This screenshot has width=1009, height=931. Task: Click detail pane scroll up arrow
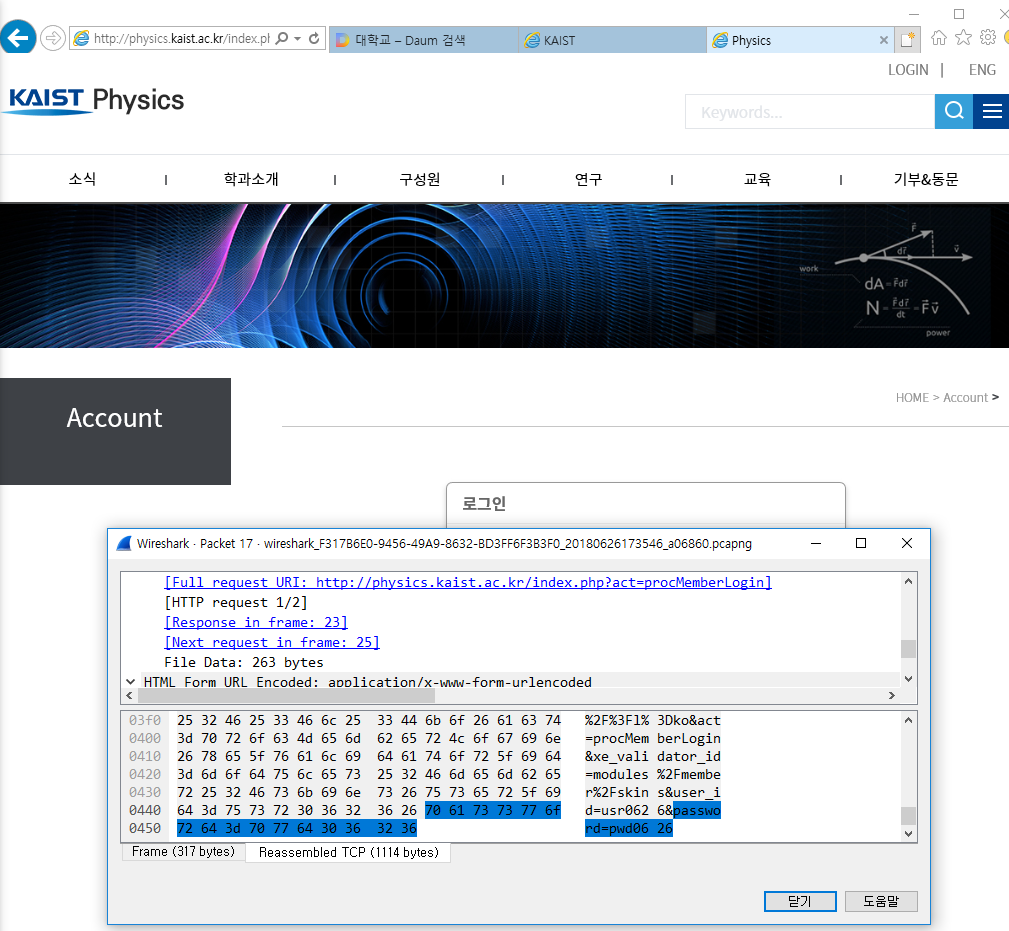(908, 581)
